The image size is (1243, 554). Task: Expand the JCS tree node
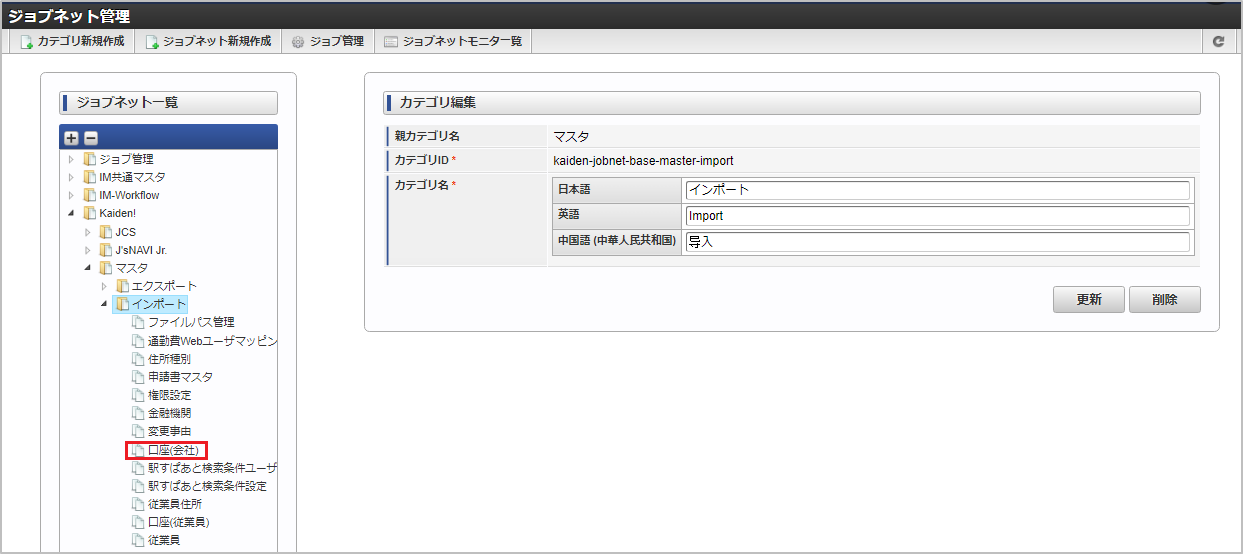87,232
